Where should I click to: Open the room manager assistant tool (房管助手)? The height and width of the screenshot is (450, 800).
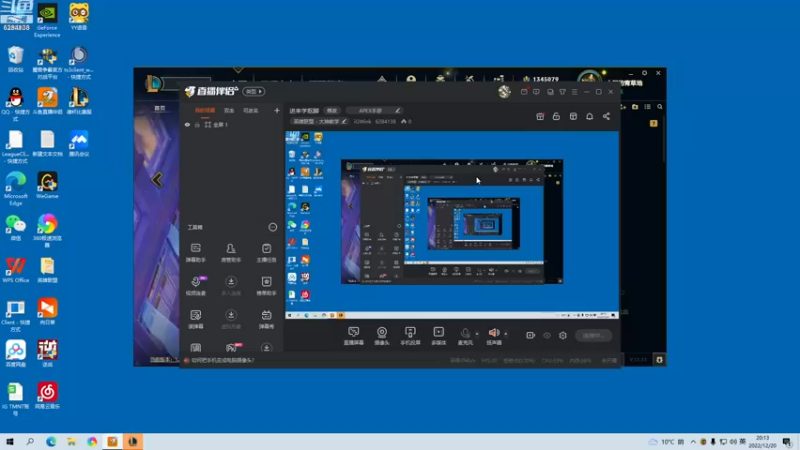[x=231, y=252]
